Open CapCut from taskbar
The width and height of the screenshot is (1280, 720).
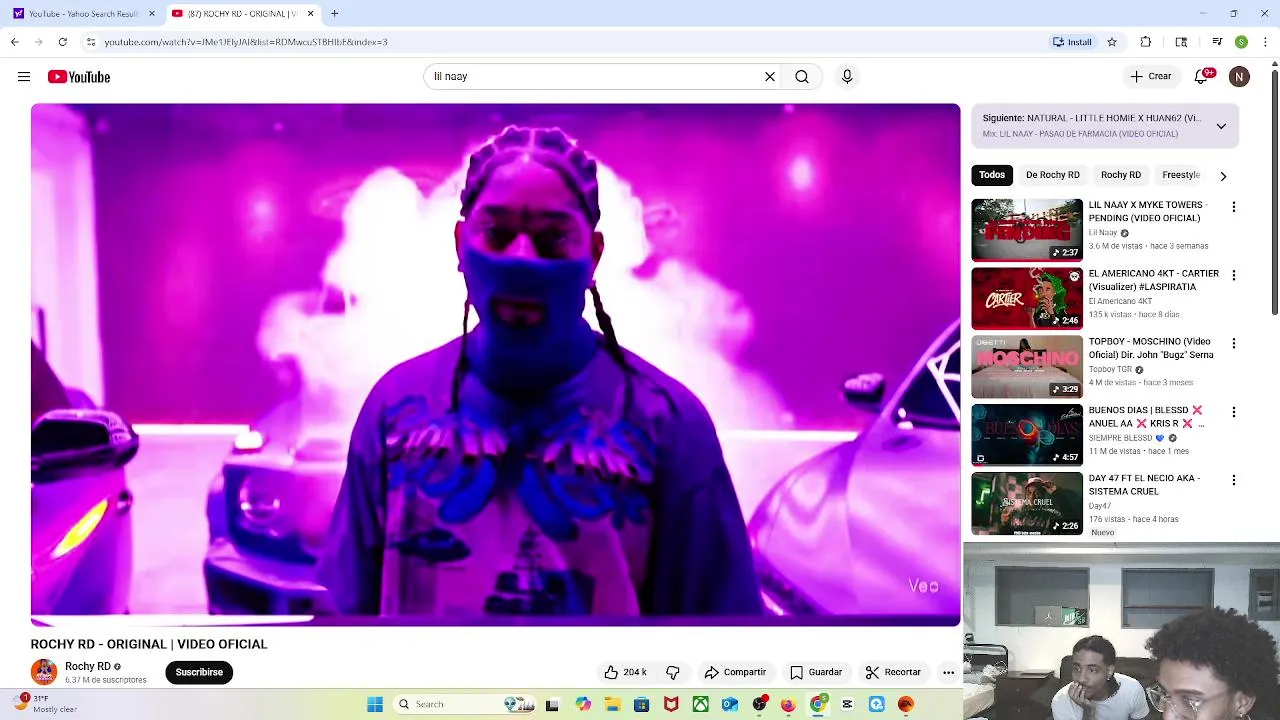pos(847,704)
